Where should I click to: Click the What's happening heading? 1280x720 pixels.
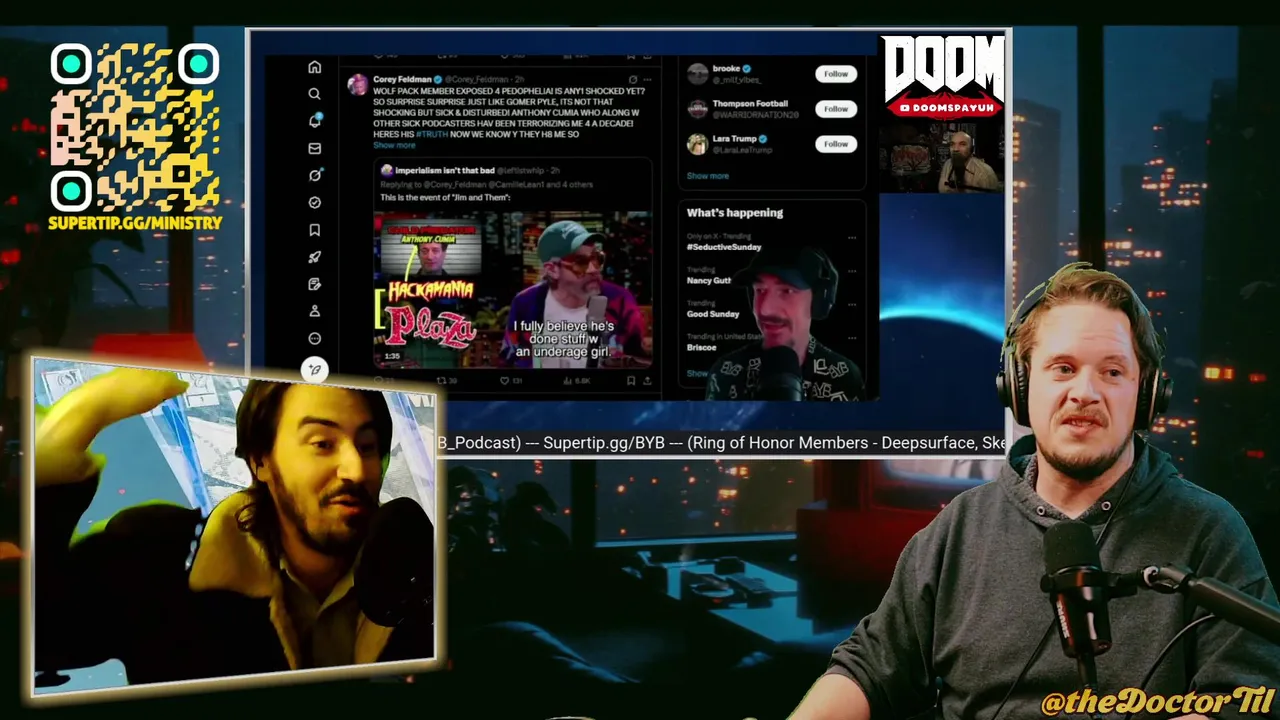tap(734, 213)
